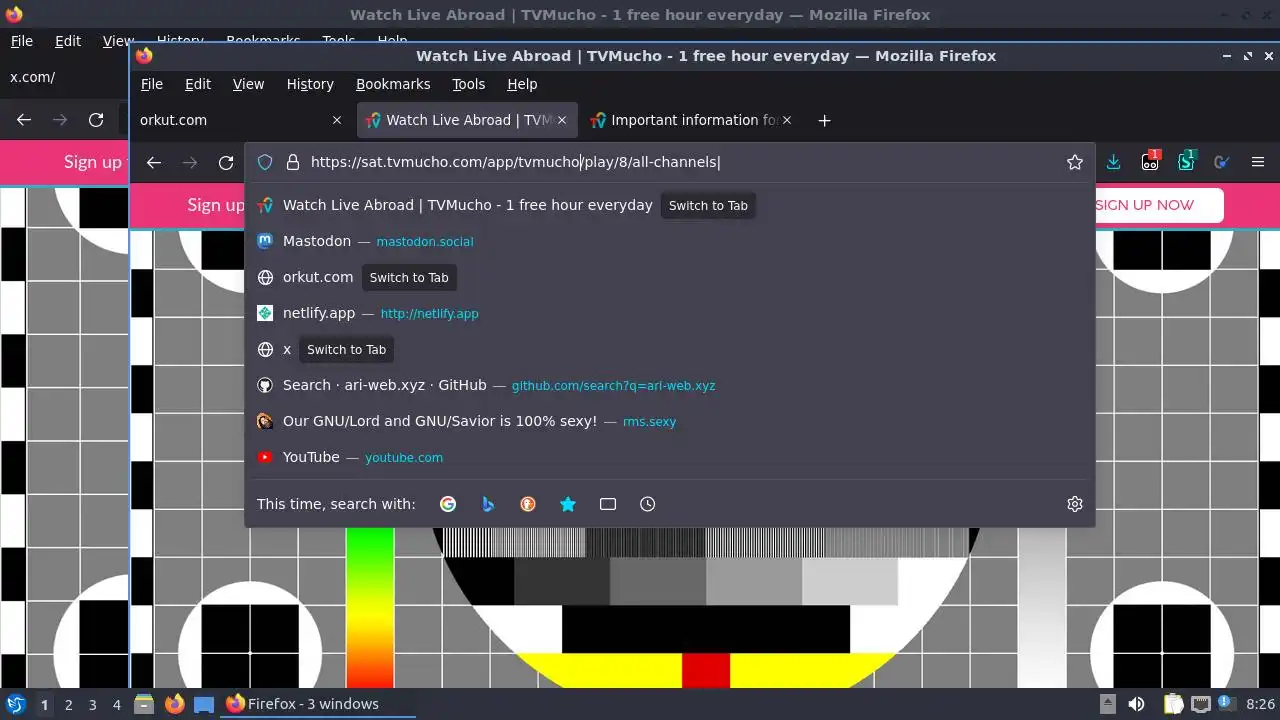The image size is (1280, 720).
Task: Click the userscript extension icon beside hamburger menu
Action: 1221,162
